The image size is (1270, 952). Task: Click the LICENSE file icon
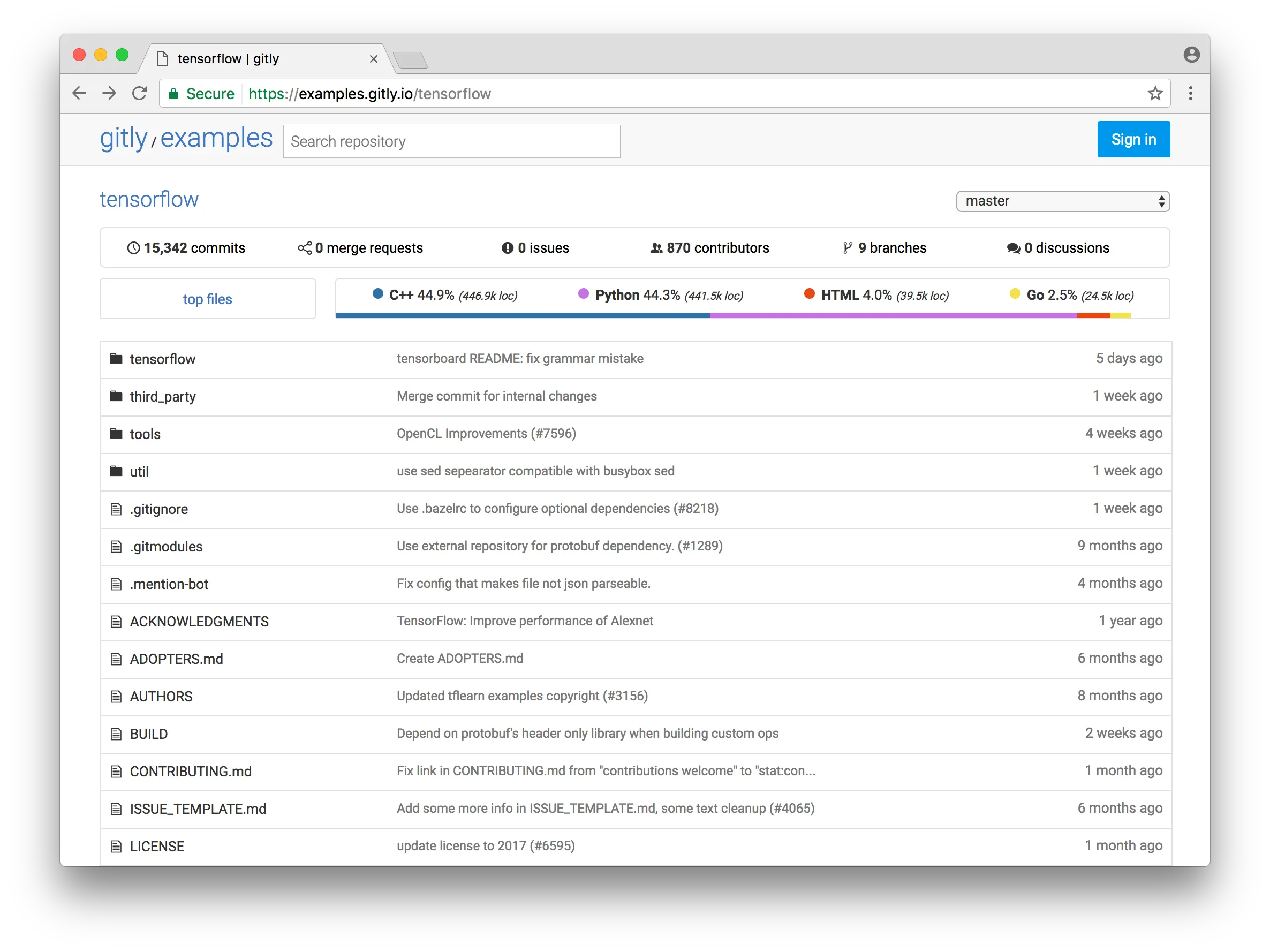pyautogui.click(x=116, y=846)
